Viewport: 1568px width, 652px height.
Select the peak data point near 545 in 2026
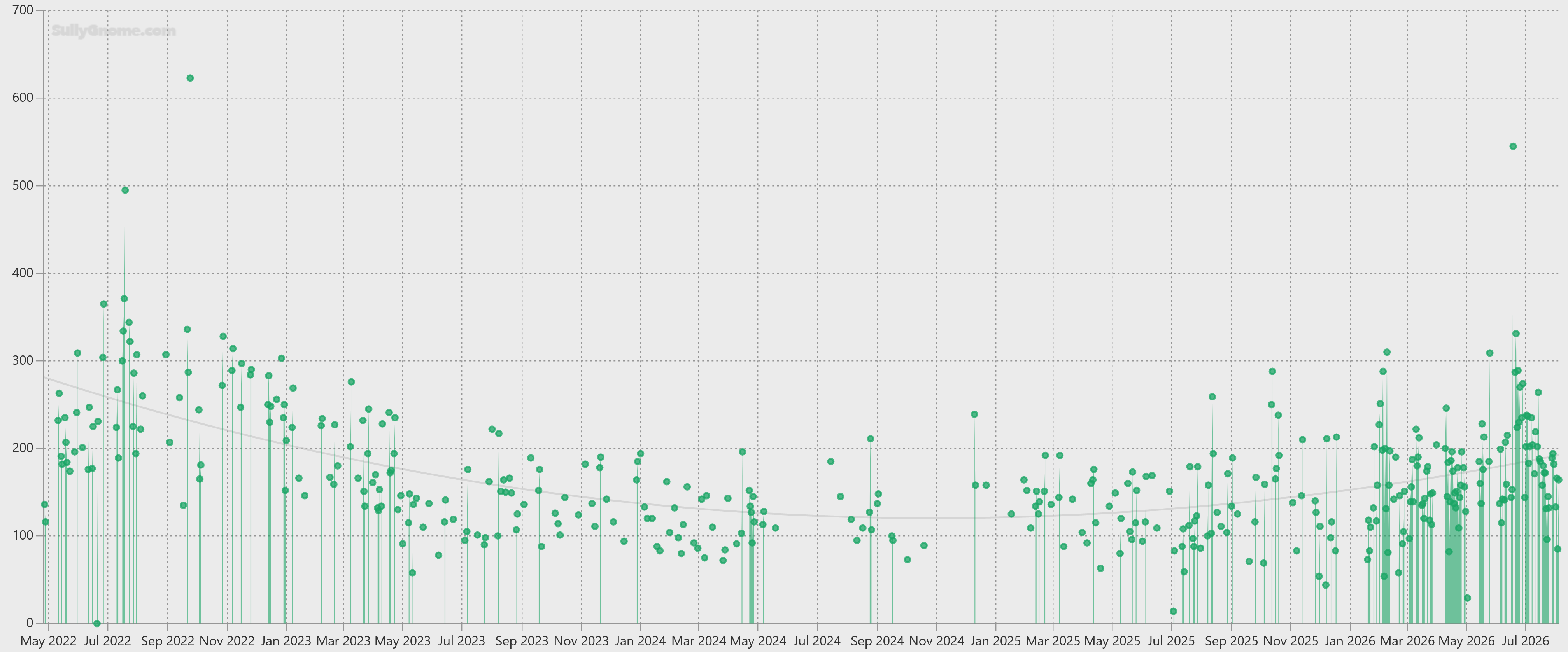[1513, 147]
